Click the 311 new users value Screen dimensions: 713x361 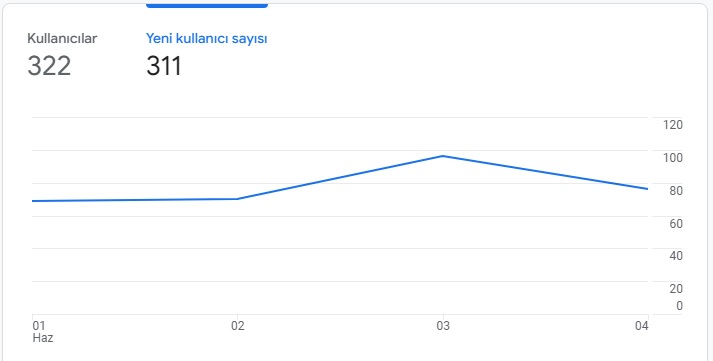[x=164, y=66]
